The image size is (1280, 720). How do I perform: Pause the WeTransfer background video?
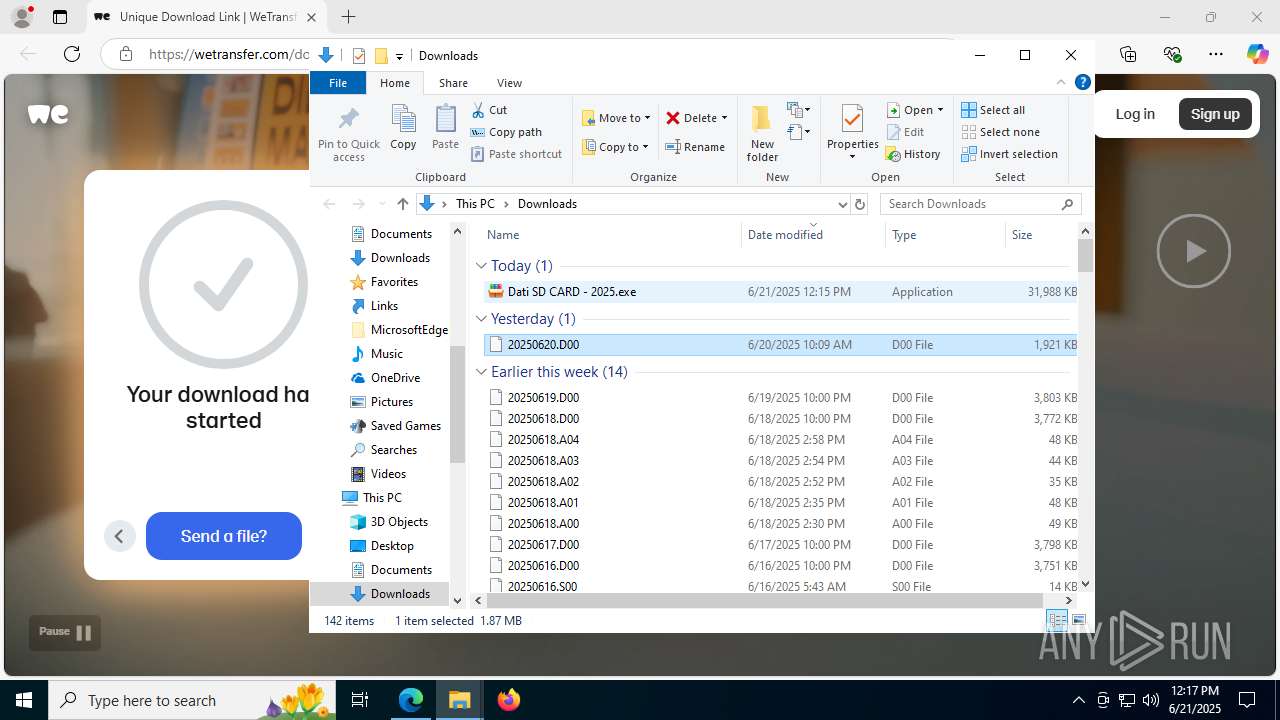point(65,632)
